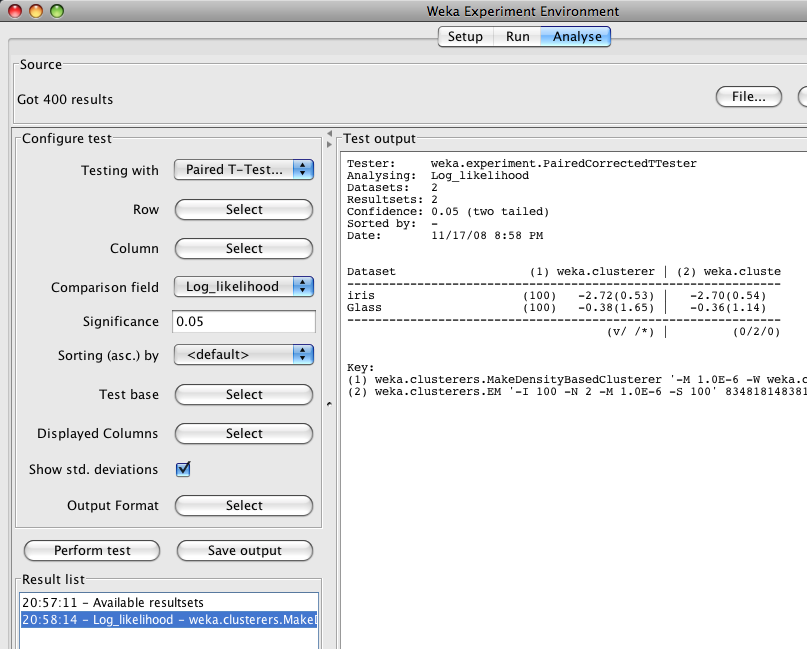Collapse the left pane using the left arrow
The height and width of the screenshot is (649, 807).
point(329,134)
